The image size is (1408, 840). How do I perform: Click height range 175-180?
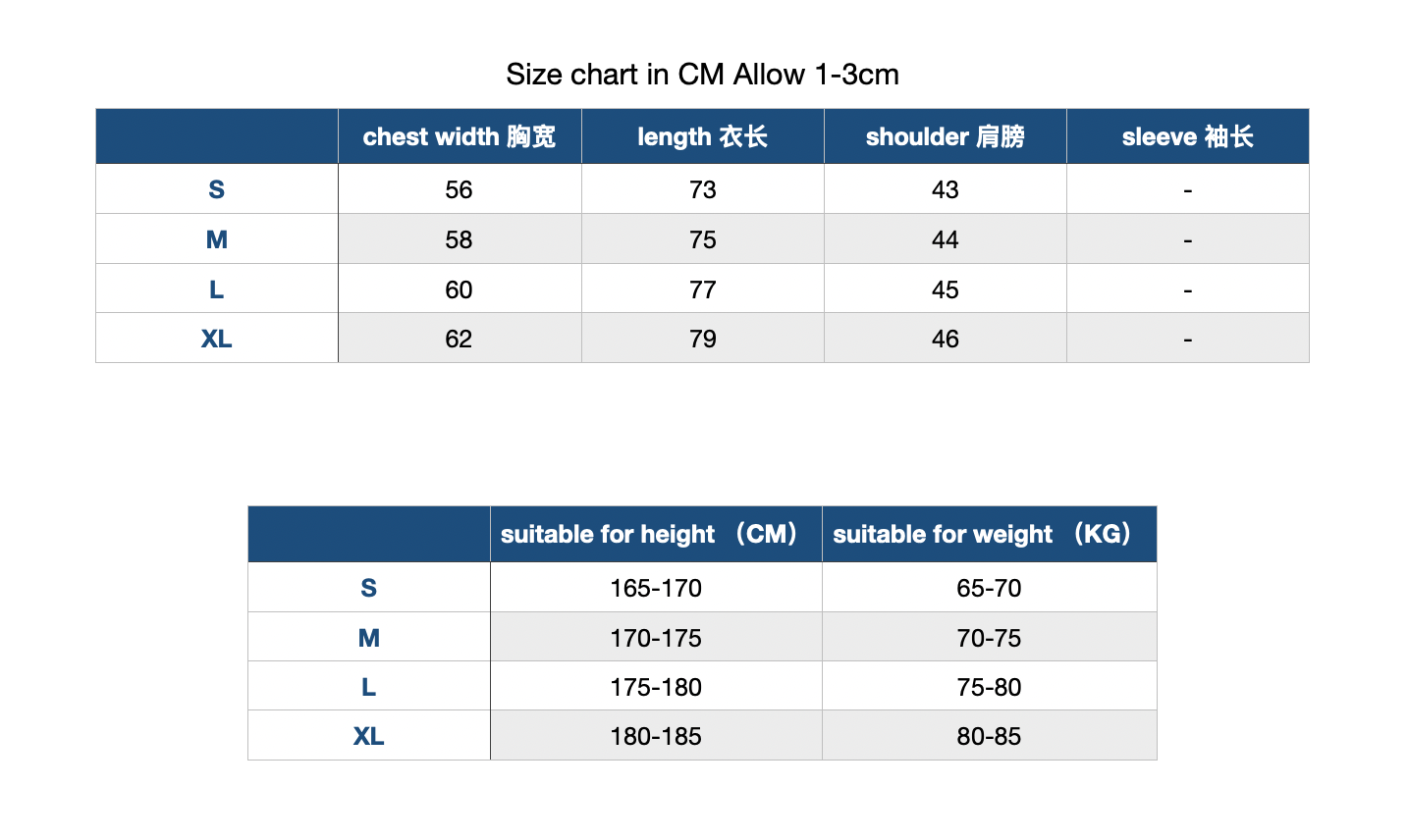coord(656,687)
